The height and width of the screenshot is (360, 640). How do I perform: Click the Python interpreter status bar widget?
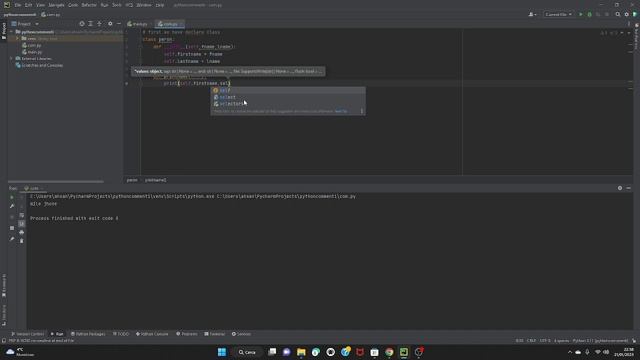[600, 340]
